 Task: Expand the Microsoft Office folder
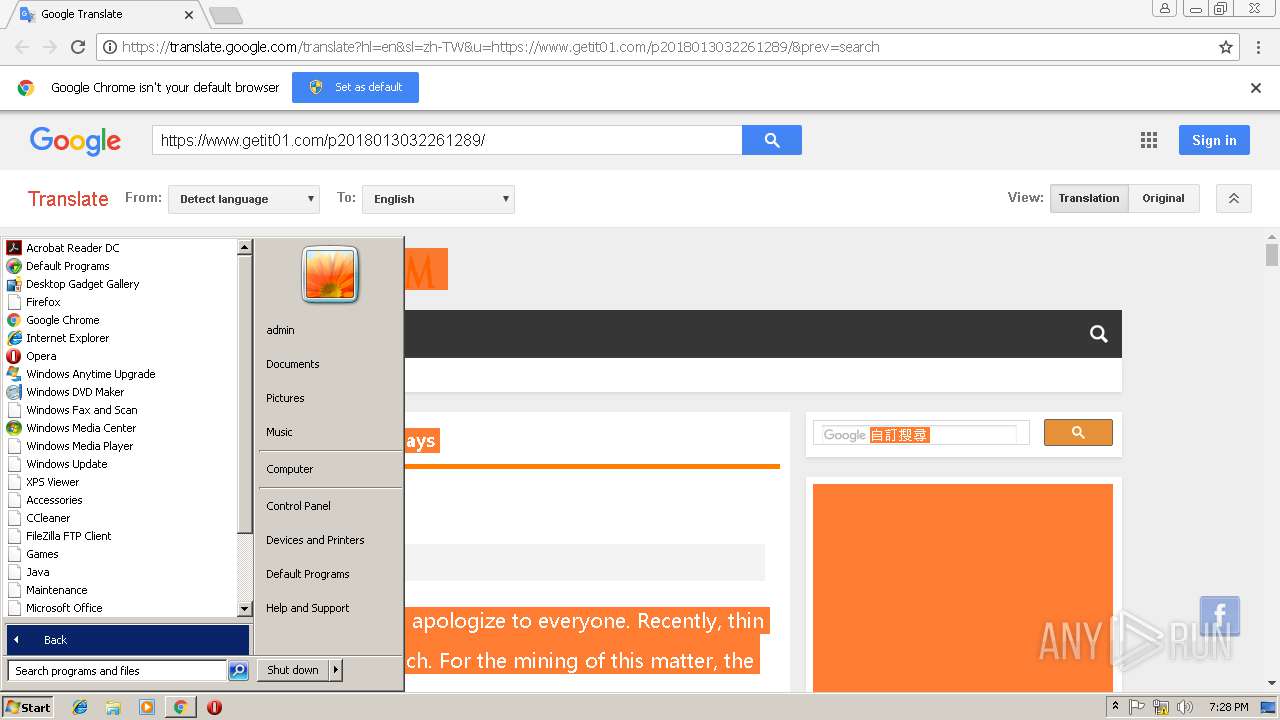pyautogui.click(x=64, y=608)
